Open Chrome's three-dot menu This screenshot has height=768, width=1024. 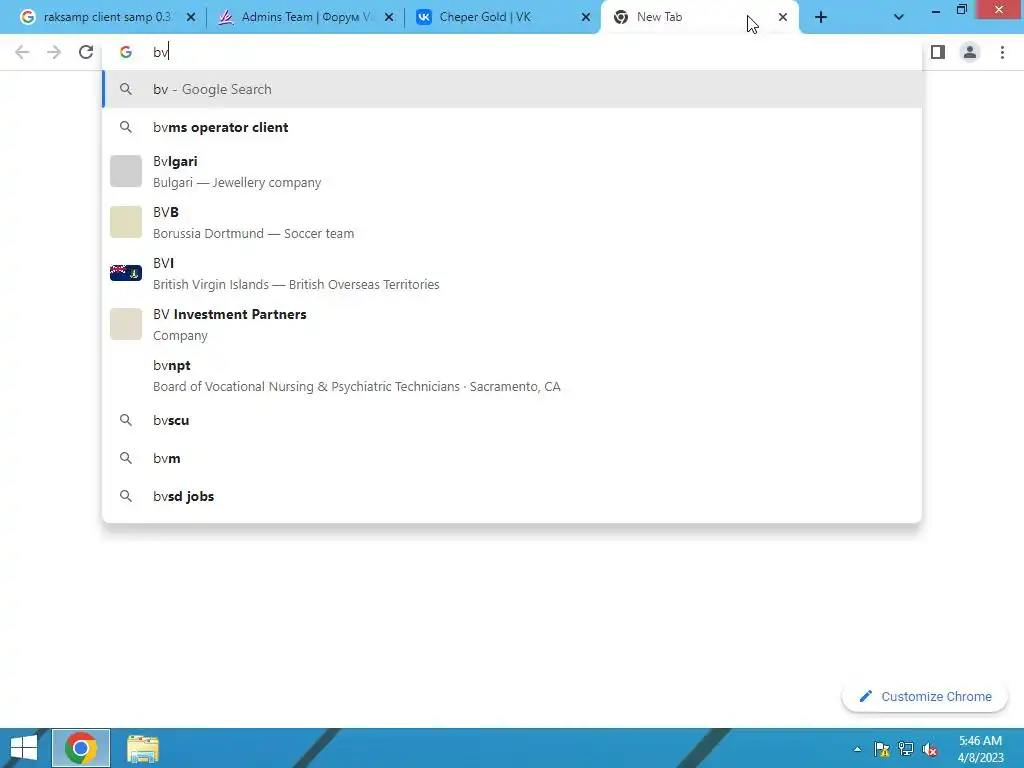(x=1002, y=52)
